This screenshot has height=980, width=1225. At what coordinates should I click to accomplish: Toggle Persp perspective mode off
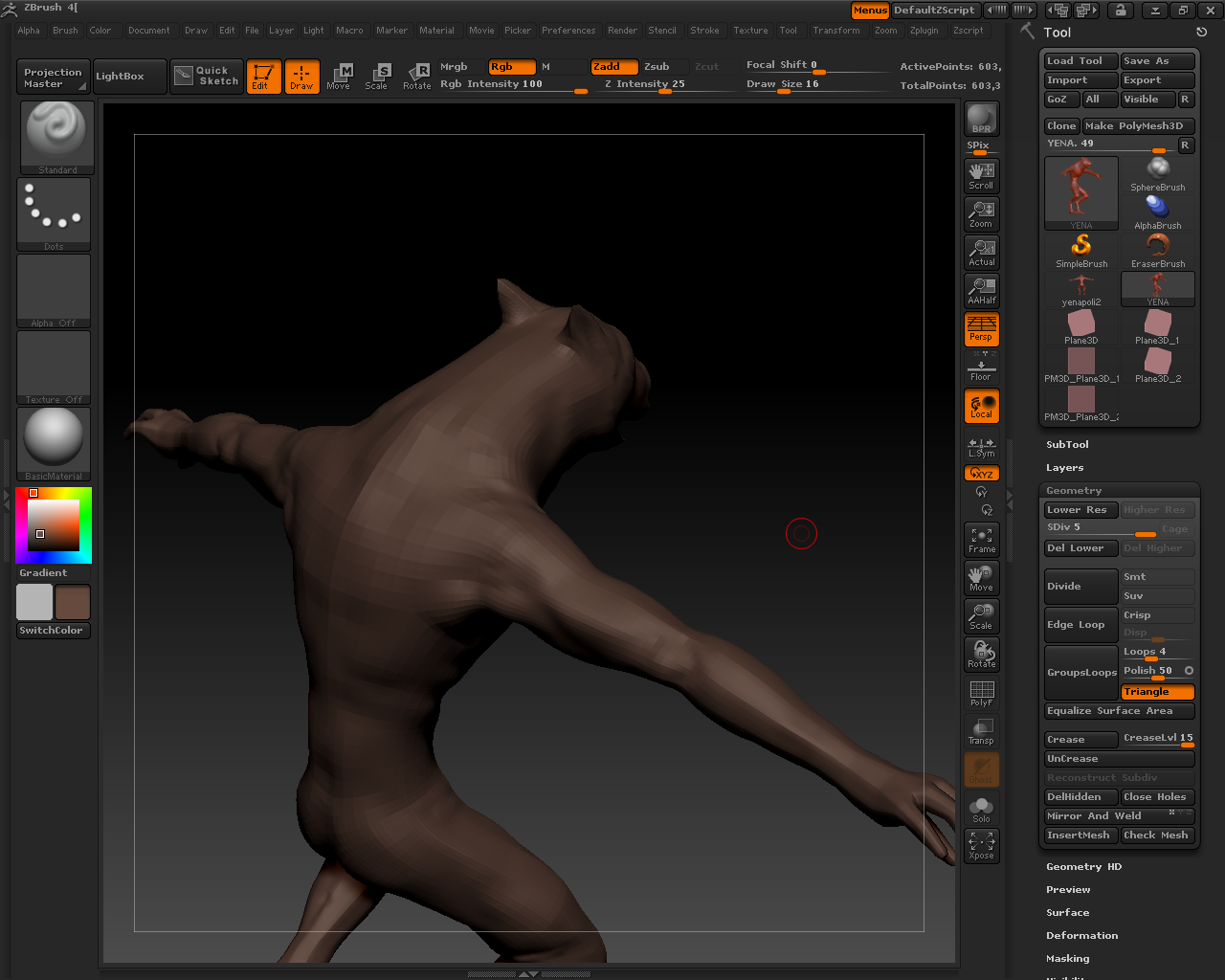981,329
